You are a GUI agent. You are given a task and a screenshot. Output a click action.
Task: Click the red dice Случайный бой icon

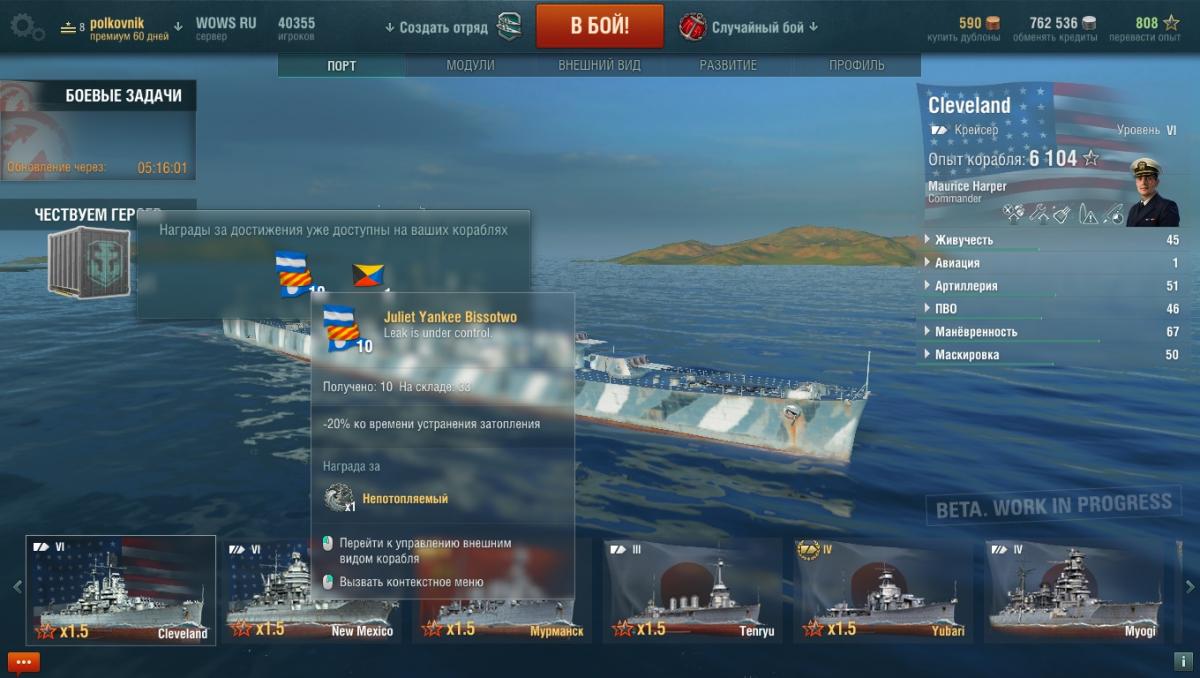692,27
